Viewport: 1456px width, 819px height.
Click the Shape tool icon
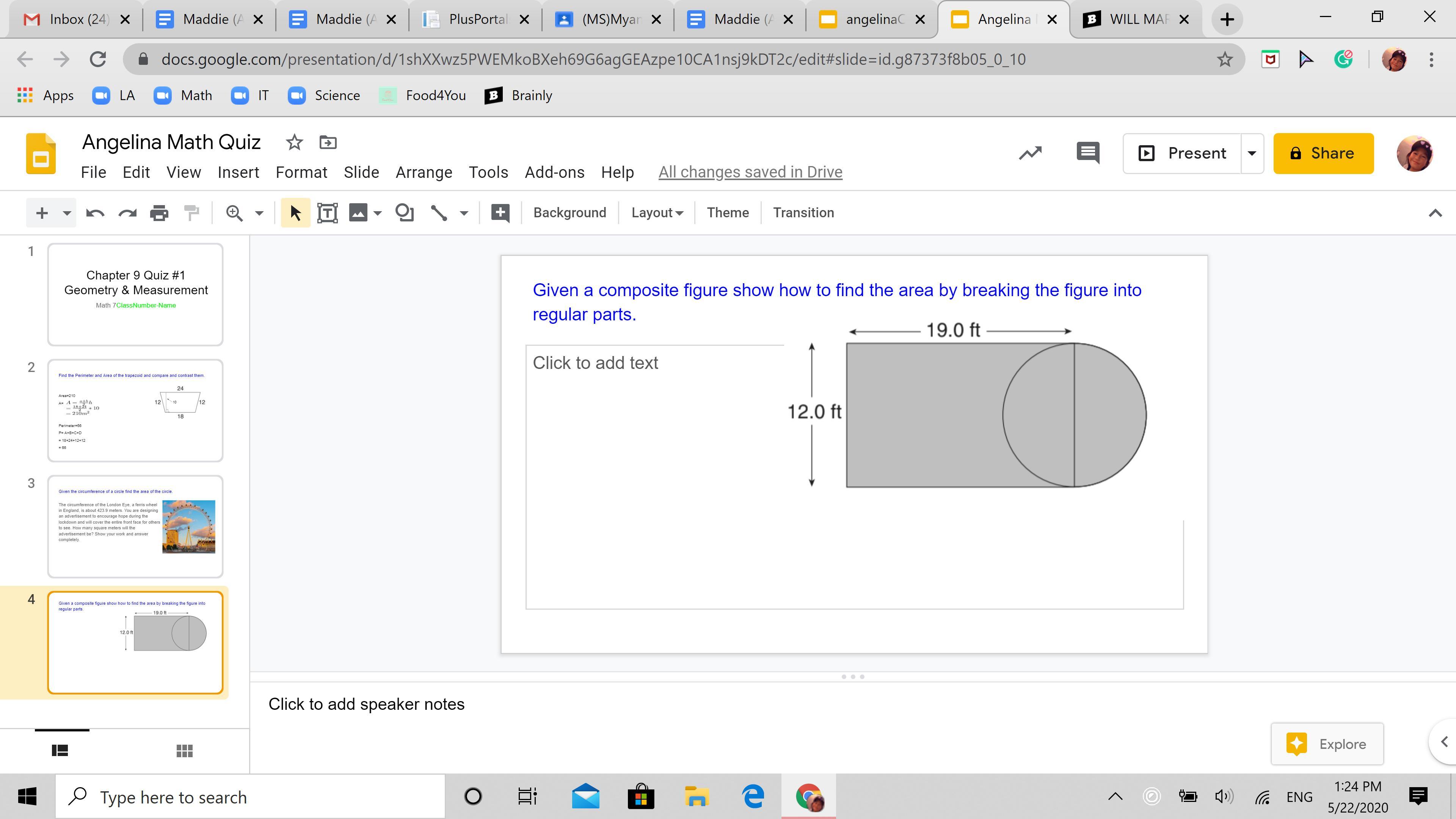(x=405, y=213)
